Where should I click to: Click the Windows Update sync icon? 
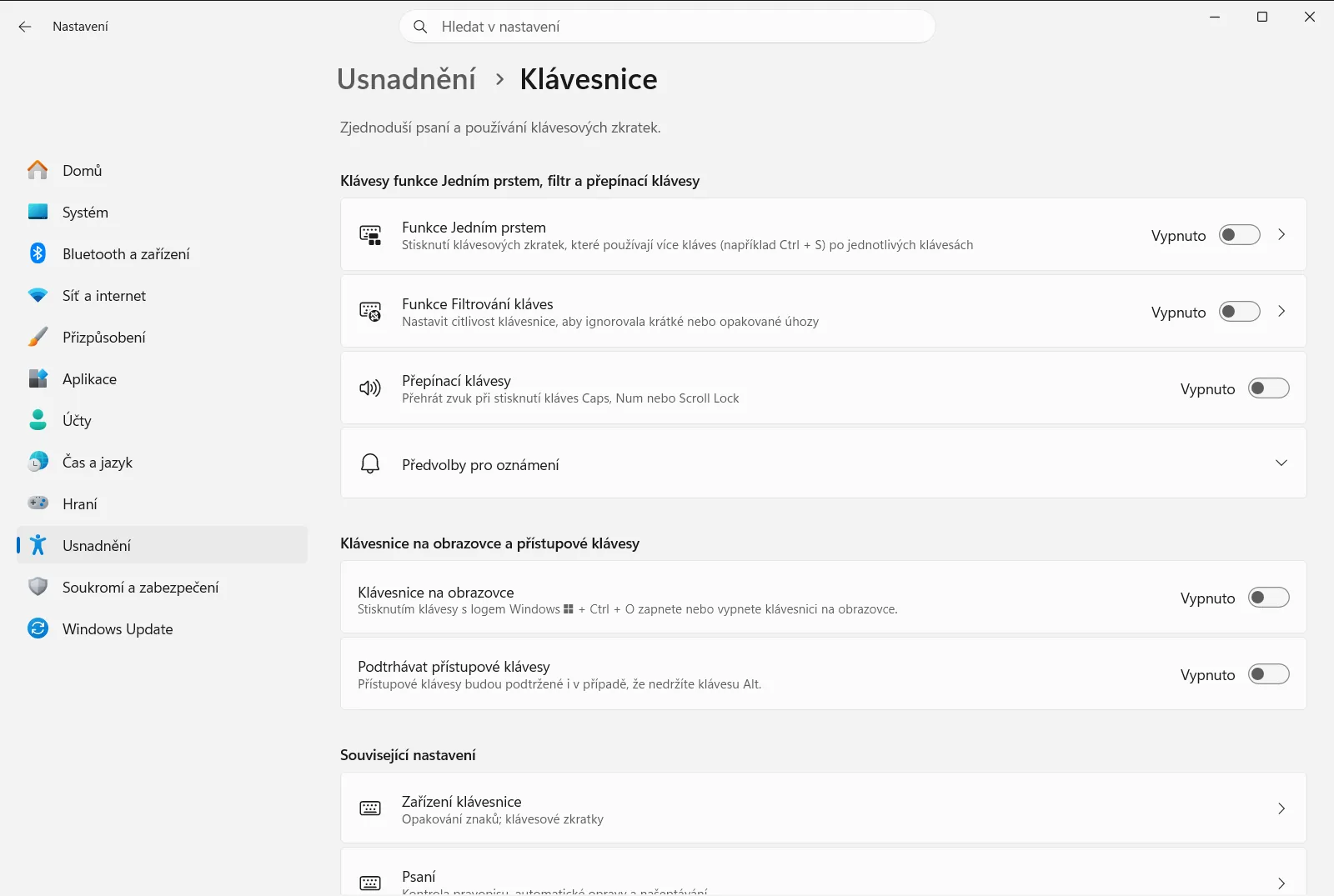(38, 628)
